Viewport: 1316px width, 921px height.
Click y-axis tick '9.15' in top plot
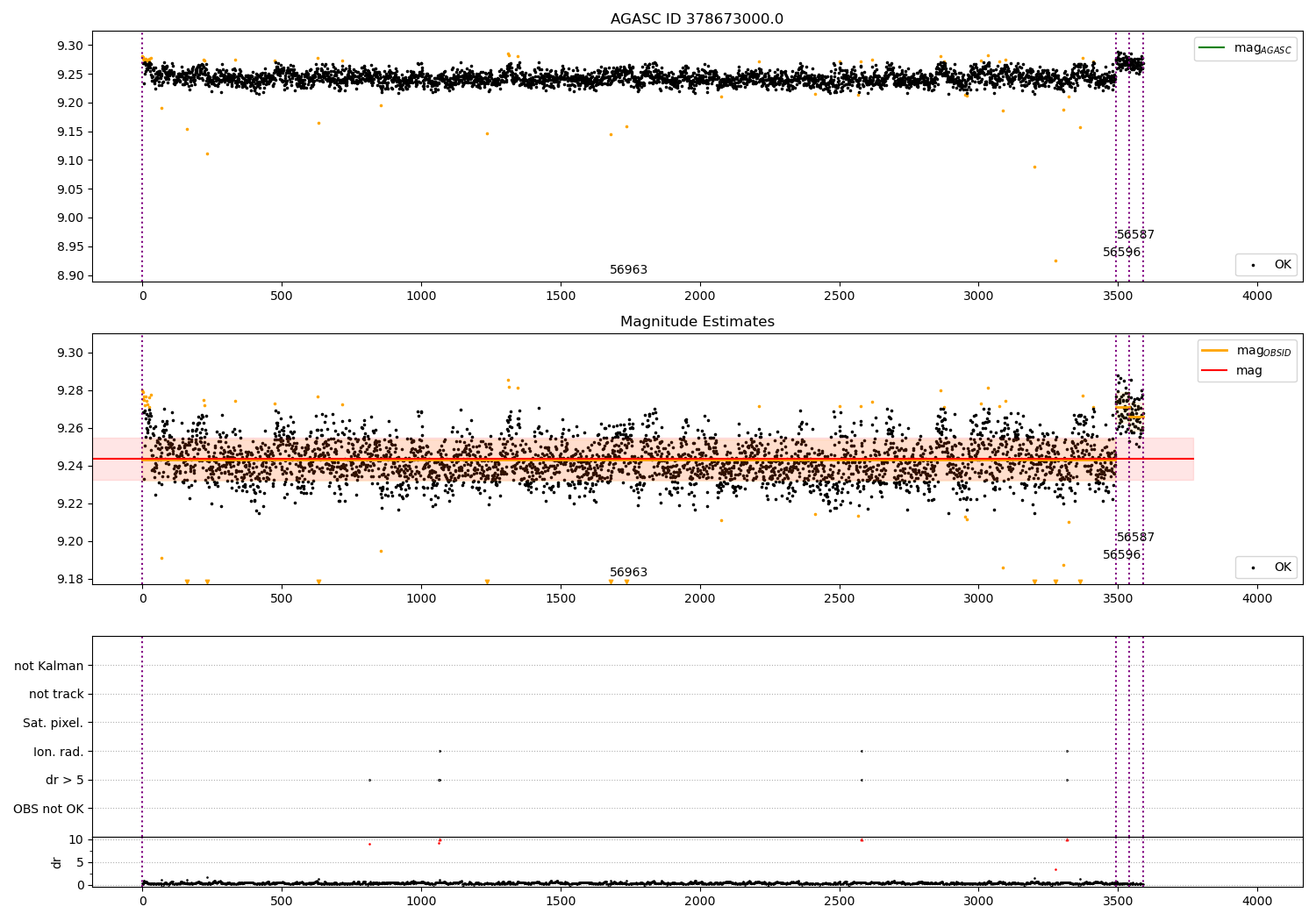click(69, 132)
